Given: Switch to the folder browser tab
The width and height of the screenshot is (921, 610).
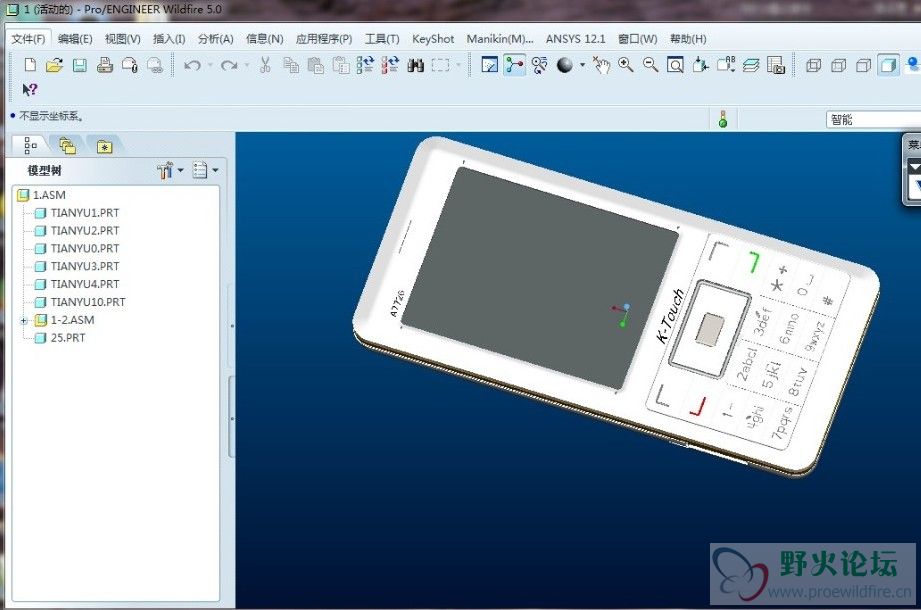Looking at the screenshot, I should [x=68, y=146].
